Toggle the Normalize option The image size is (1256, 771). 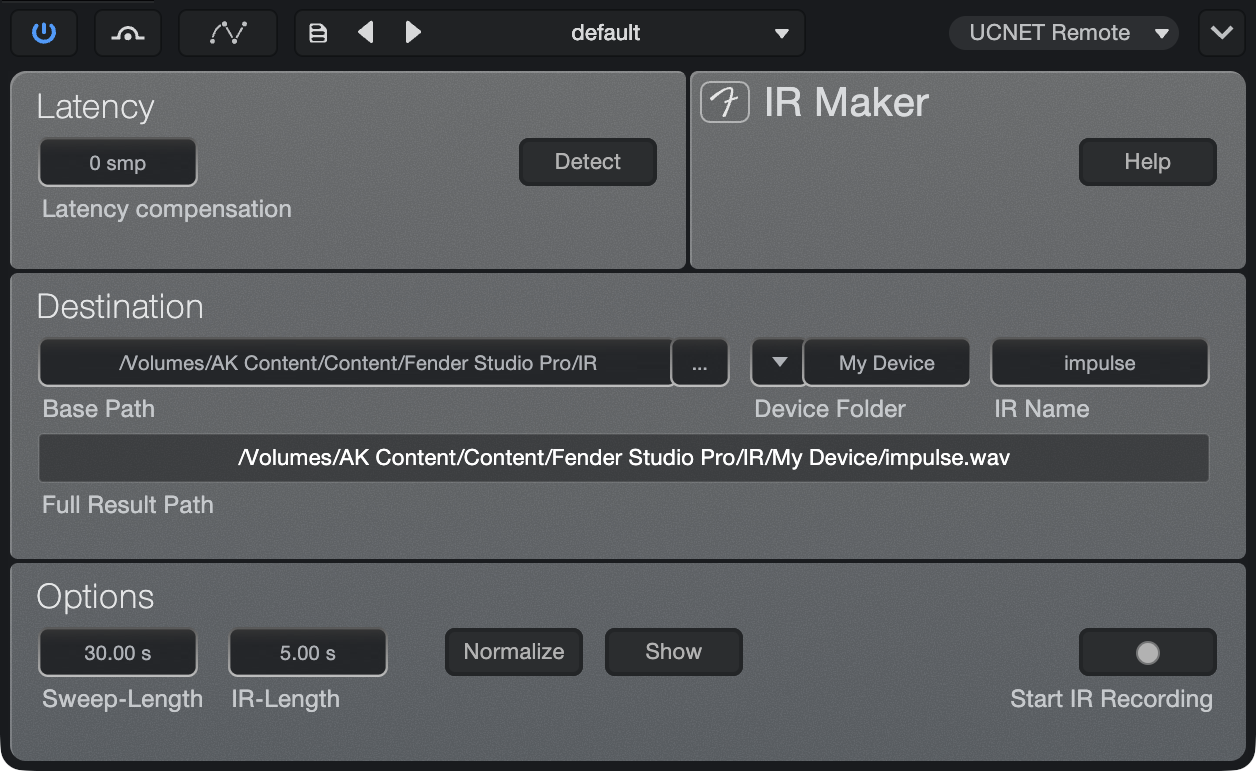[x=514, y=652]
